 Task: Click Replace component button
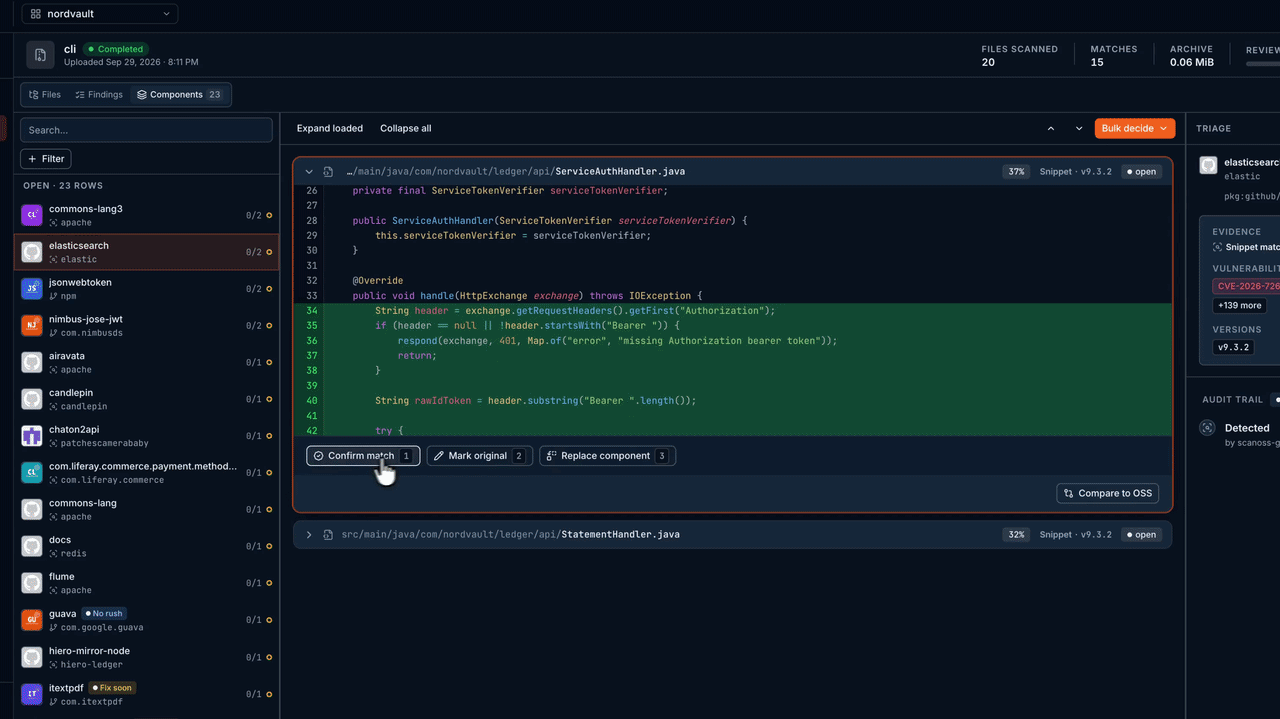(x=608, y=456)
